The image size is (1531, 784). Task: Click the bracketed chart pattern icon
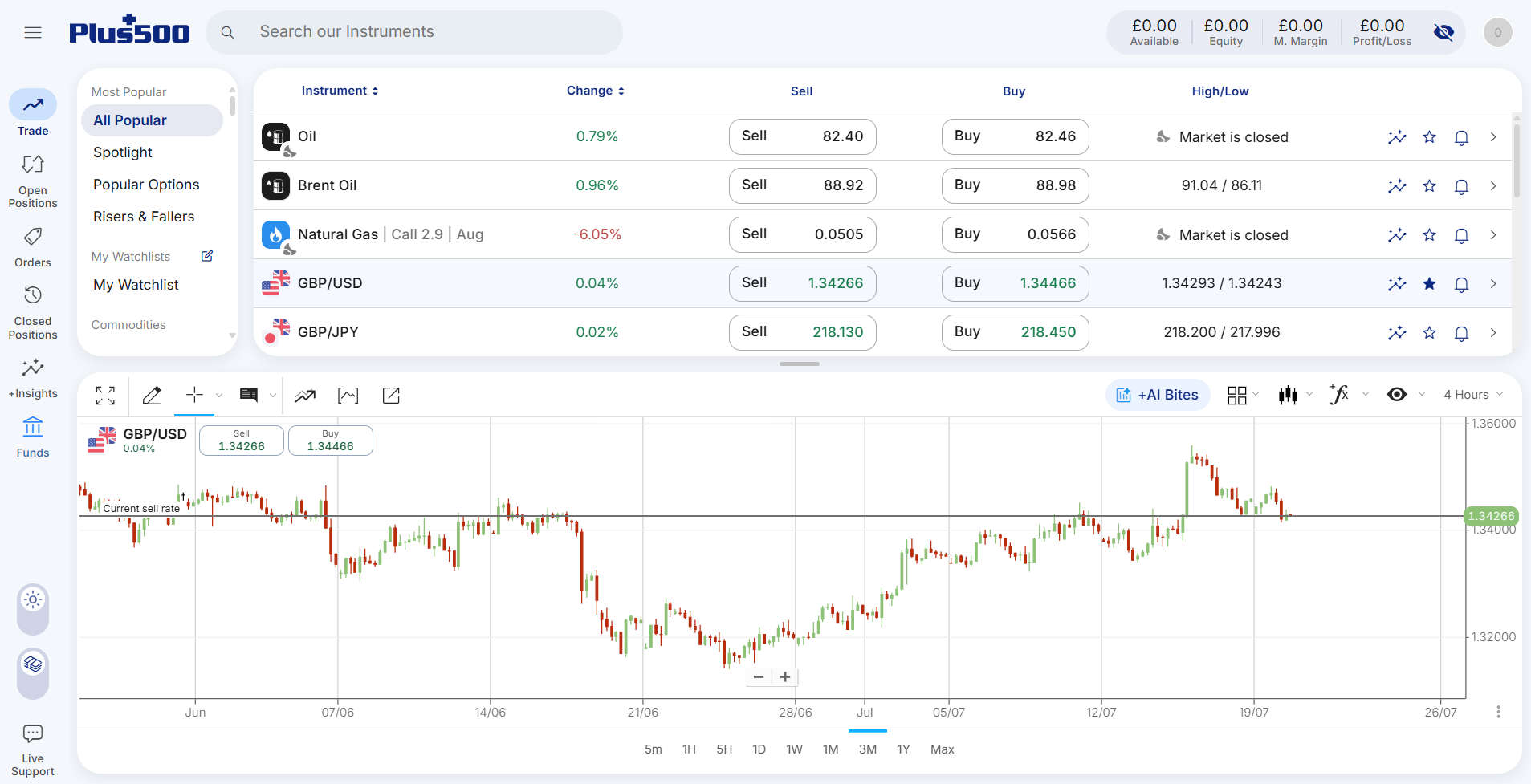(x=348, y=395)
